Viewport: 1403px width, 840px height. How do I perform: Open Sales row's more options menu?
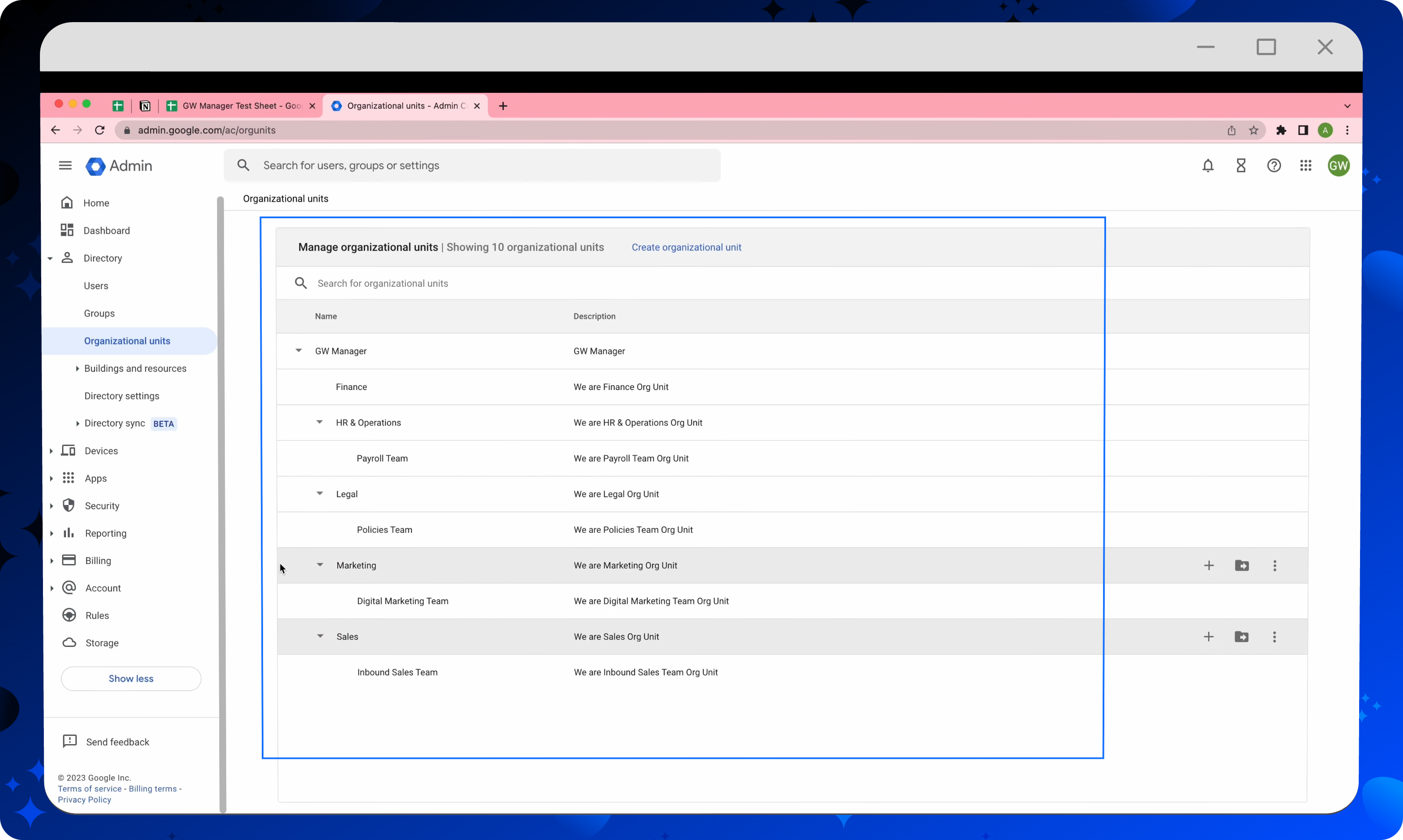(1274, 637)
